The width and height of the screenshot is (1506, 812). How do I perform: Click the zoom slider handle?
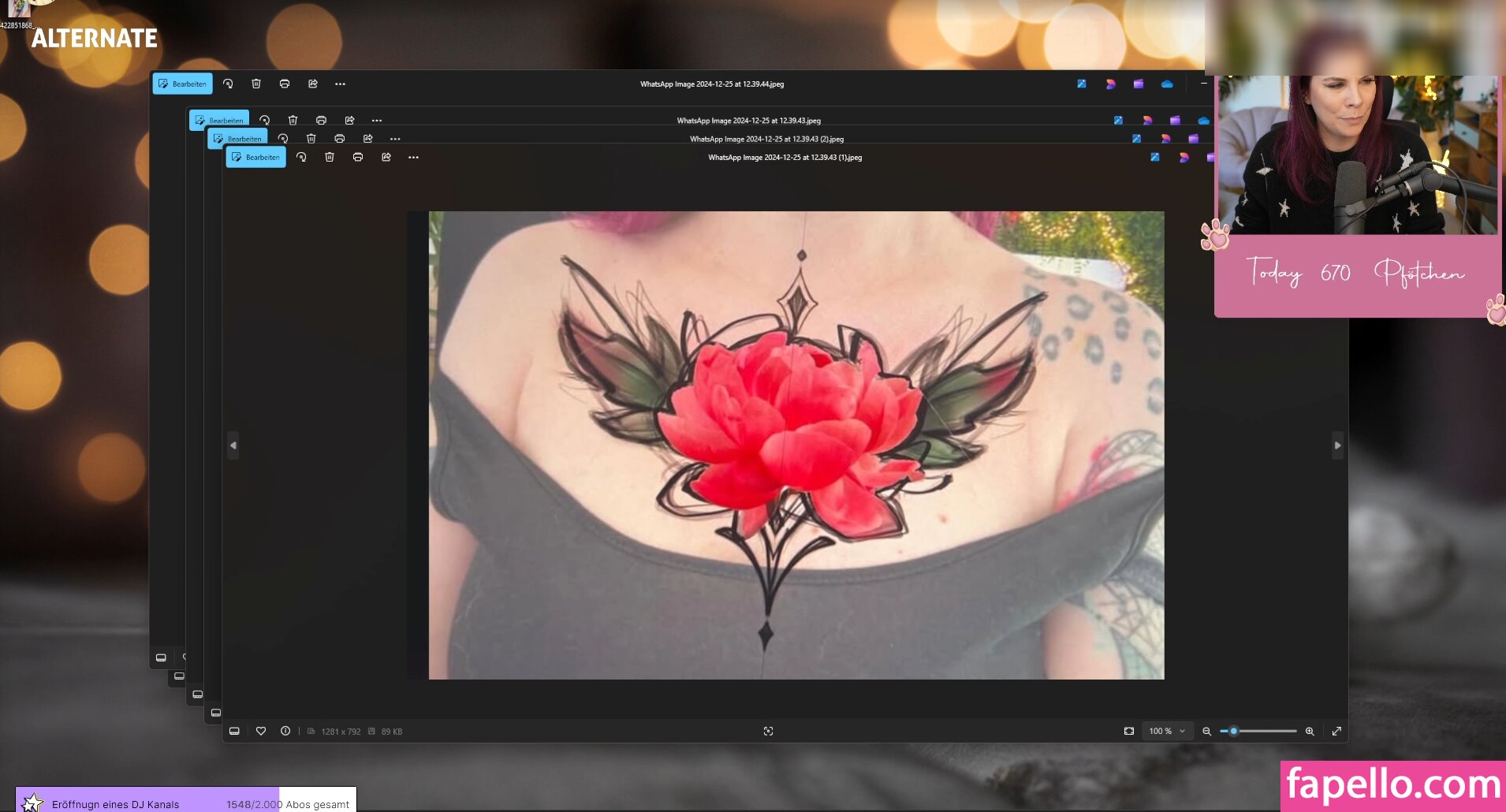(x=1234, y=731)
